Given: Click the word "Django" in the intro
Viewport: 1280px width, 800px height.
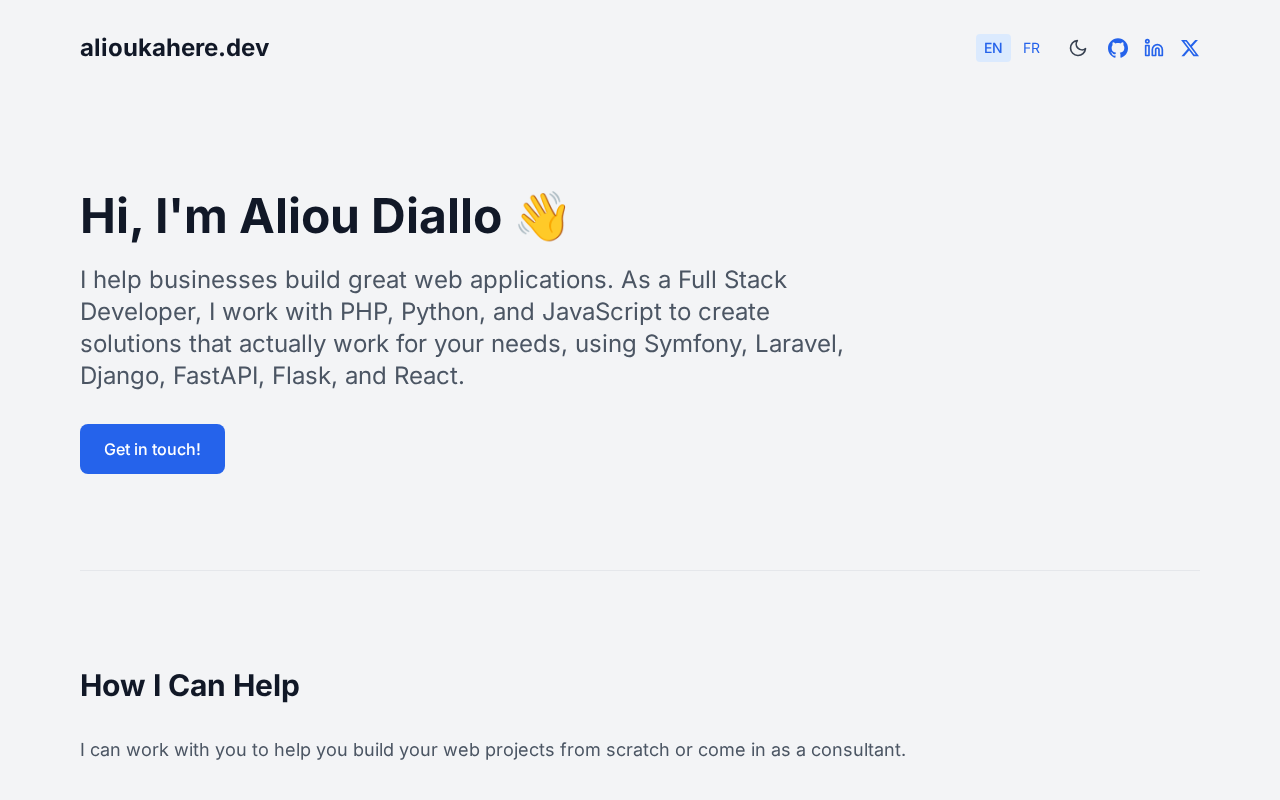Looking at the screenshot, I should pos(119,376).
